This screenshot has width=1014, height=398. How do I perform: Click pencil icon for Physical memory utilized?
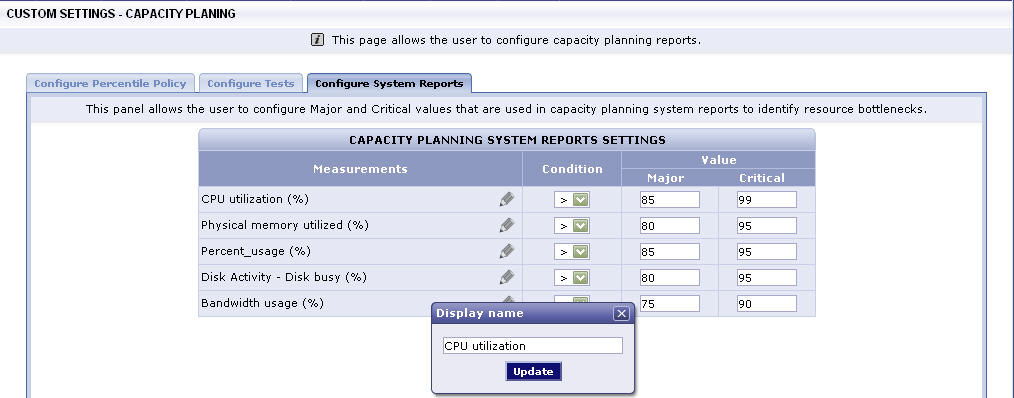tap(507, 225)
